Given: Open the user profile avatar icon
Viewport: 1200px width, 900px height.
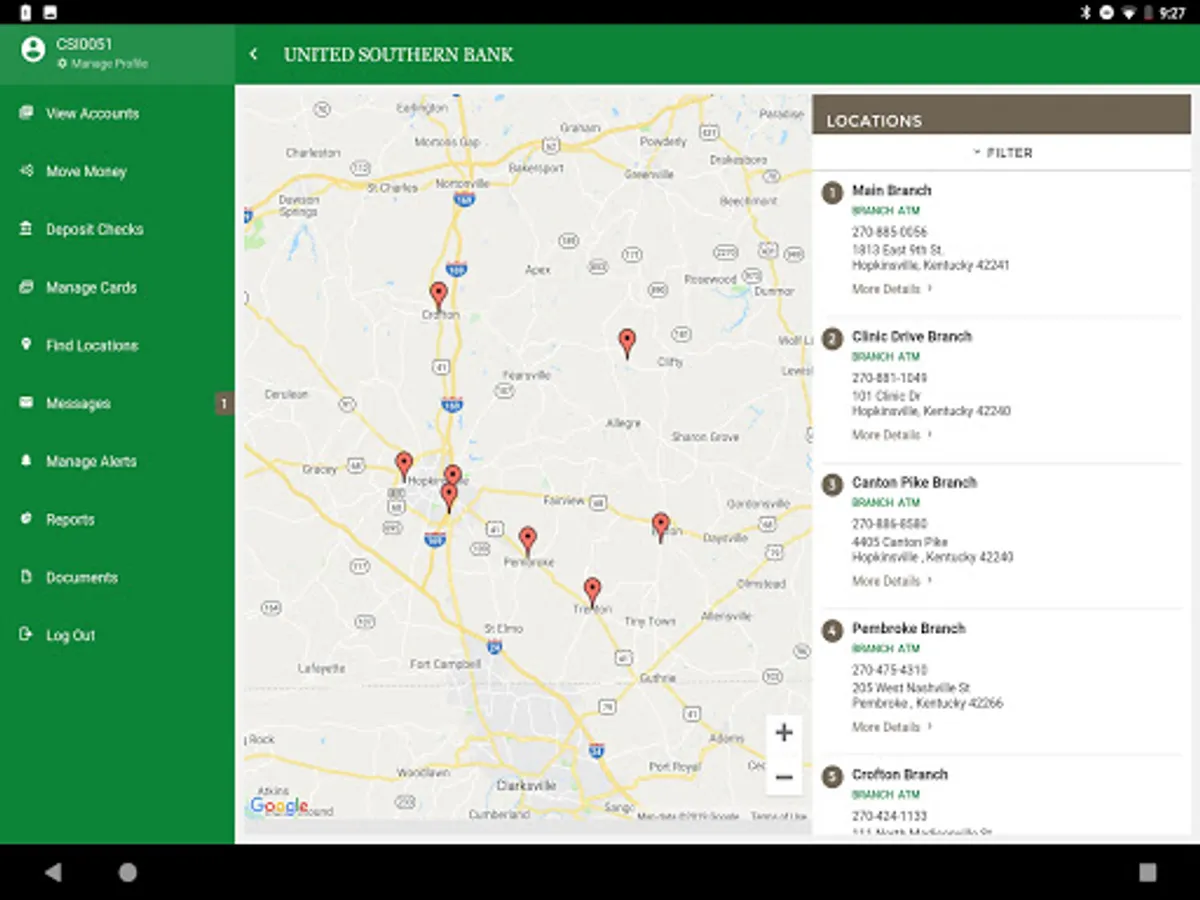Looking at the screenshot, I should [x=33, y=50].
